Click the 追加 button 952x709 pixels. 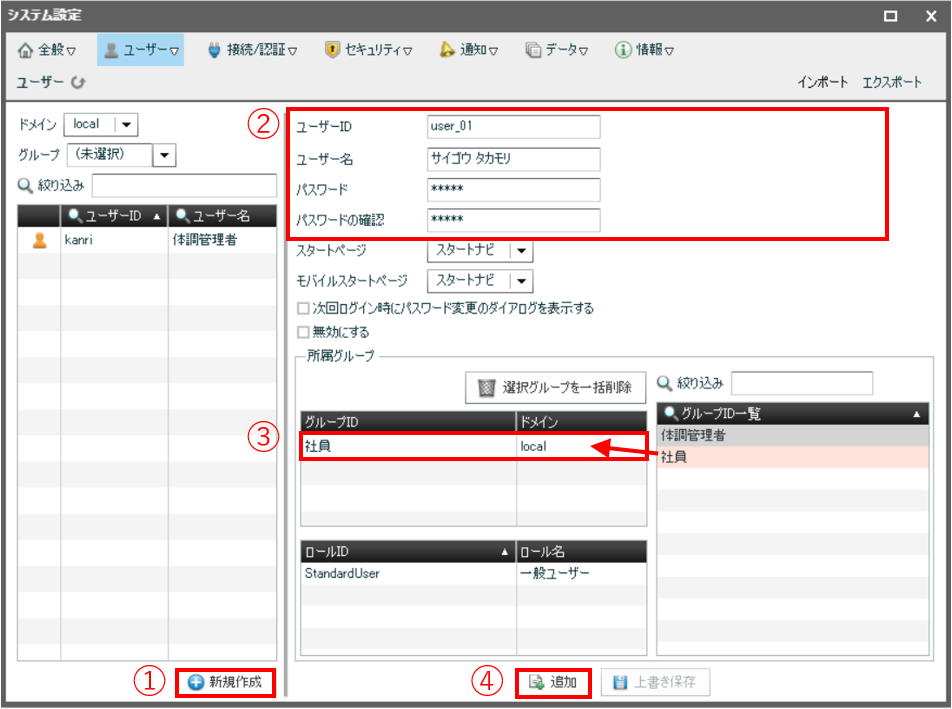[x=553, y=683]
